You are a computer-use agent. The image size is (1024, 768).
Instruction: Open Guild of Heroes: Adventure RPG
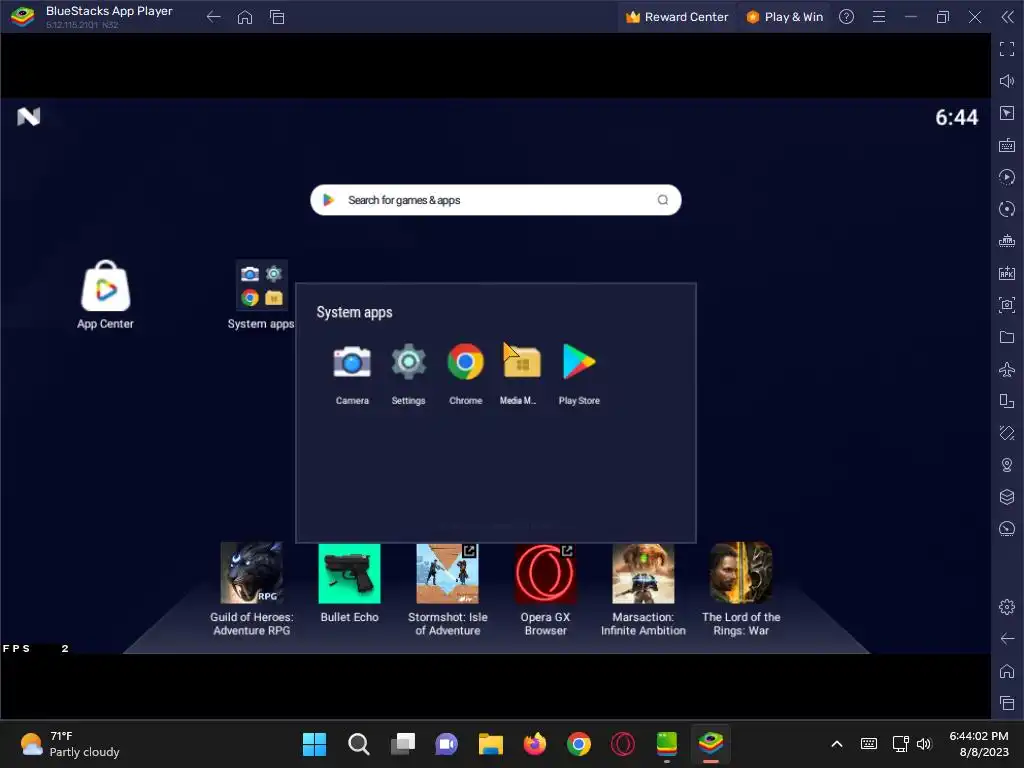pos(251,573)
